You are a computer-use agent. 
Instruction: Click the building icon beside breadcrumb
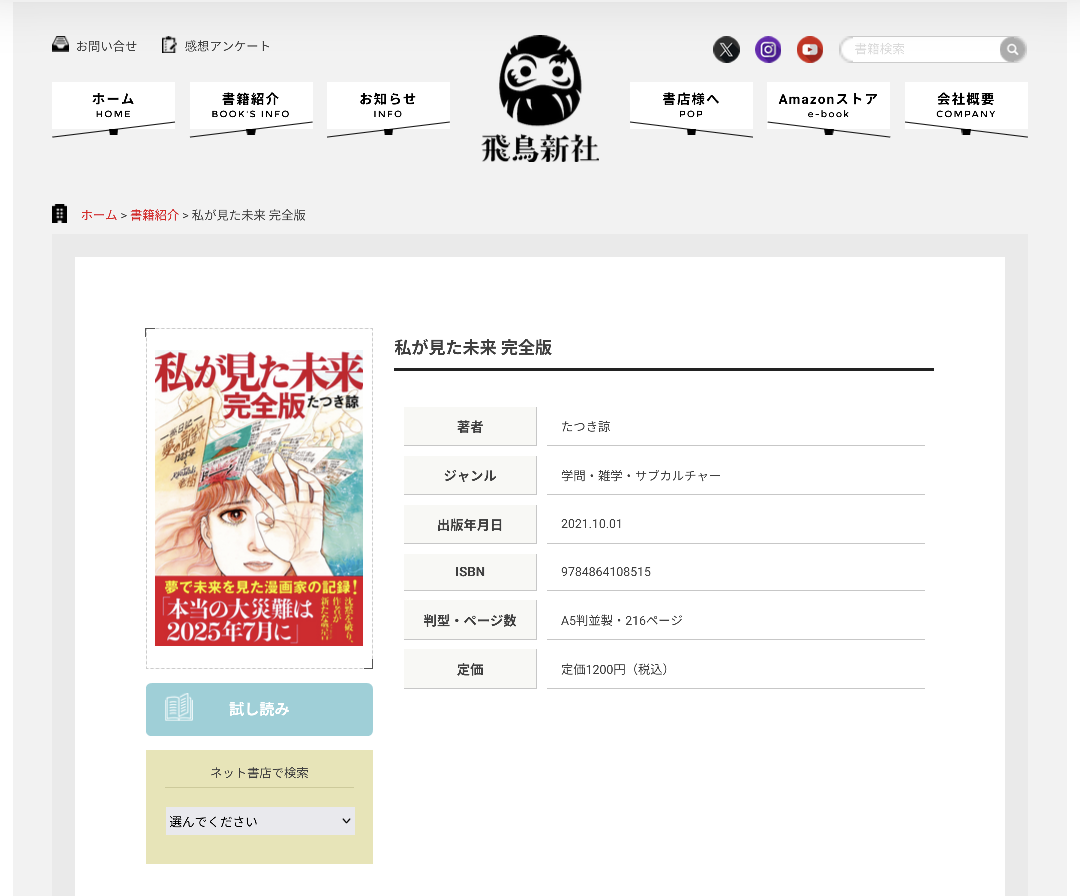tap(60, 213)
